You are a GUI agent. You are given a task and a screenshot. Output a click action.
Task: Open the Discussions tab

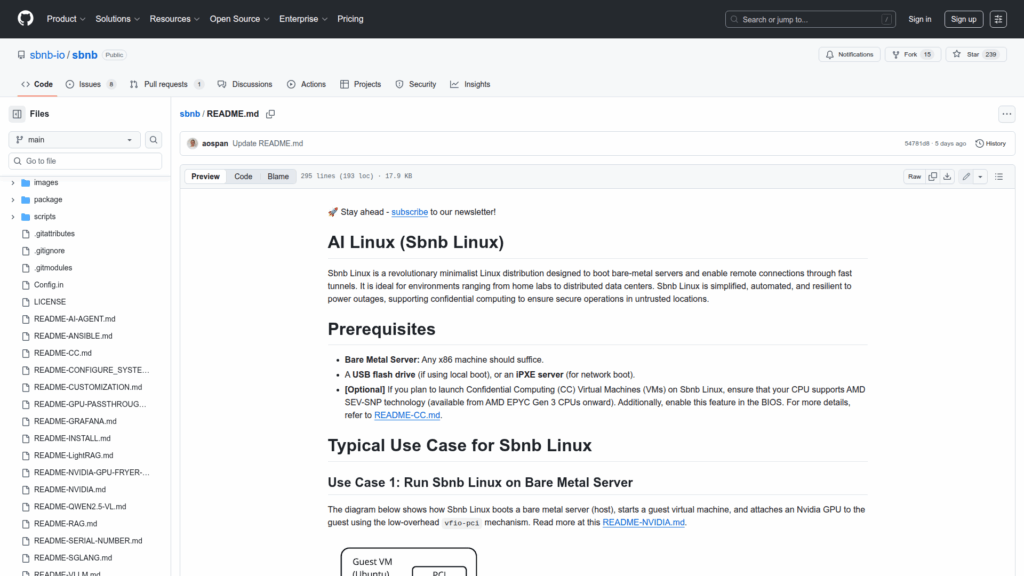[245, 84]
